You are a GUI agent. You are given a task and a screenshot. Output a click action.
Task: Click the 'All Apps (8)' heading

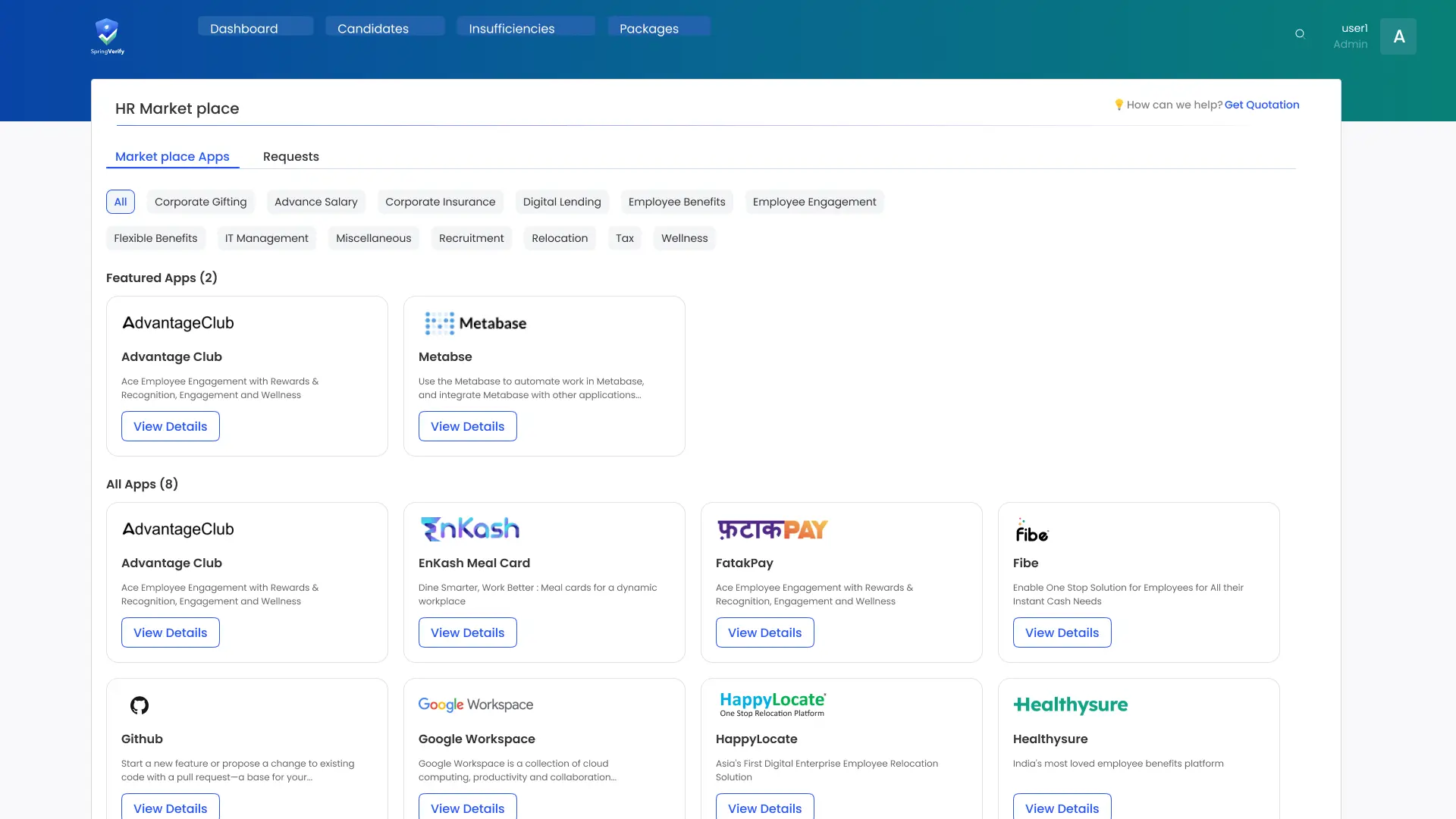pos(143,484)
